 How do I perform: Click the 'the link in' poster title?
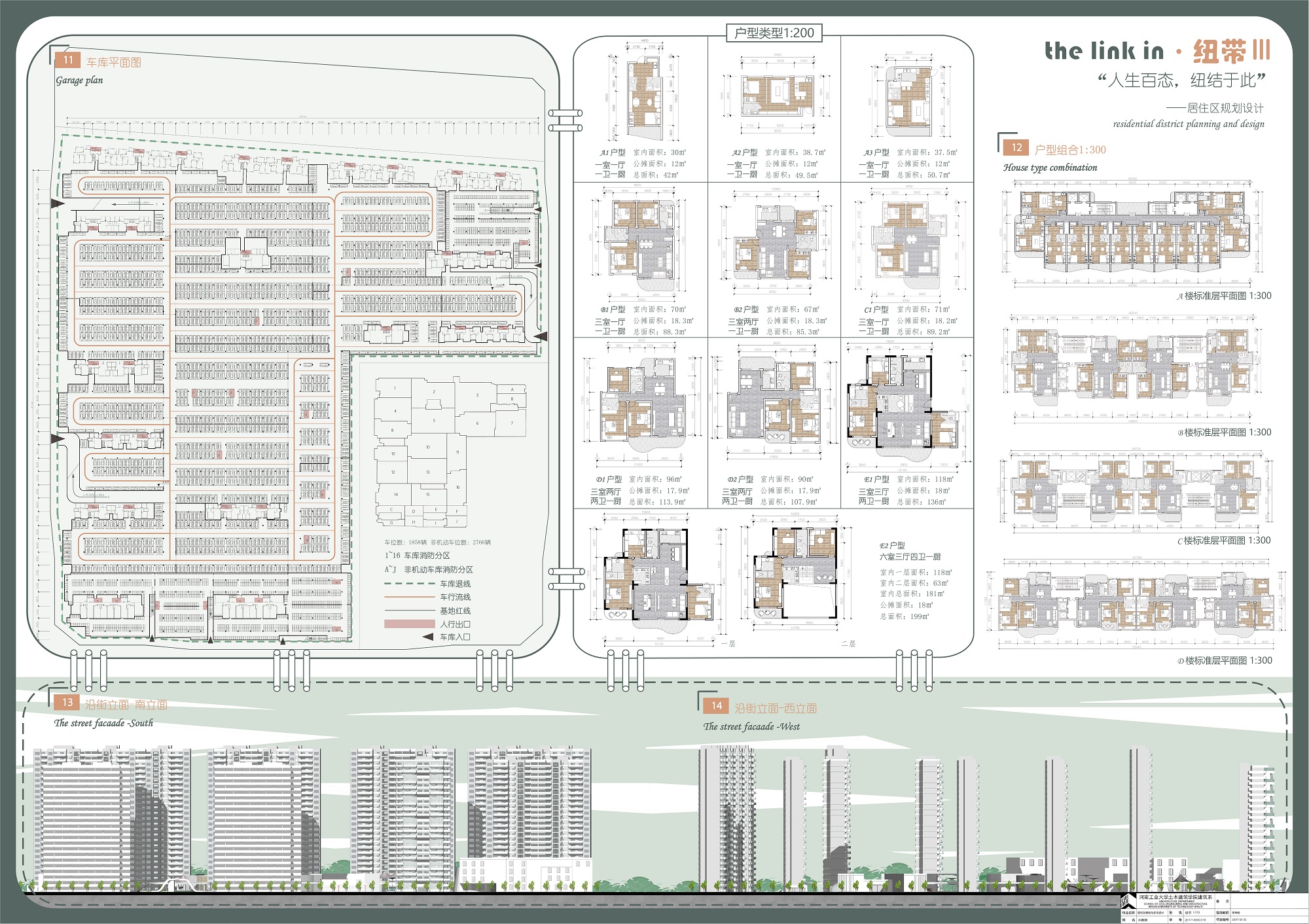click(x=1103, y=51)
